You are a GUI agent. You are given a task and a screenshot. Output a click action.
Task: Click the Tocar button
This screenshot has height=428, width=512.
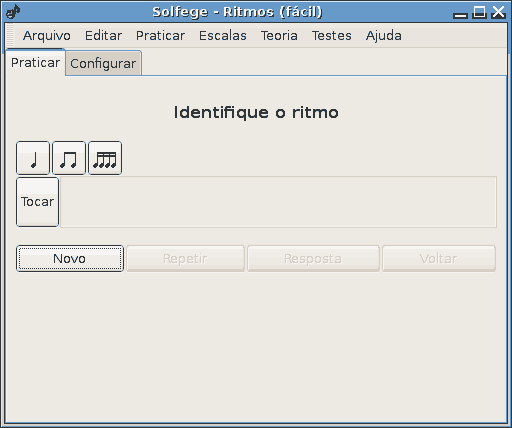(38, 202)
